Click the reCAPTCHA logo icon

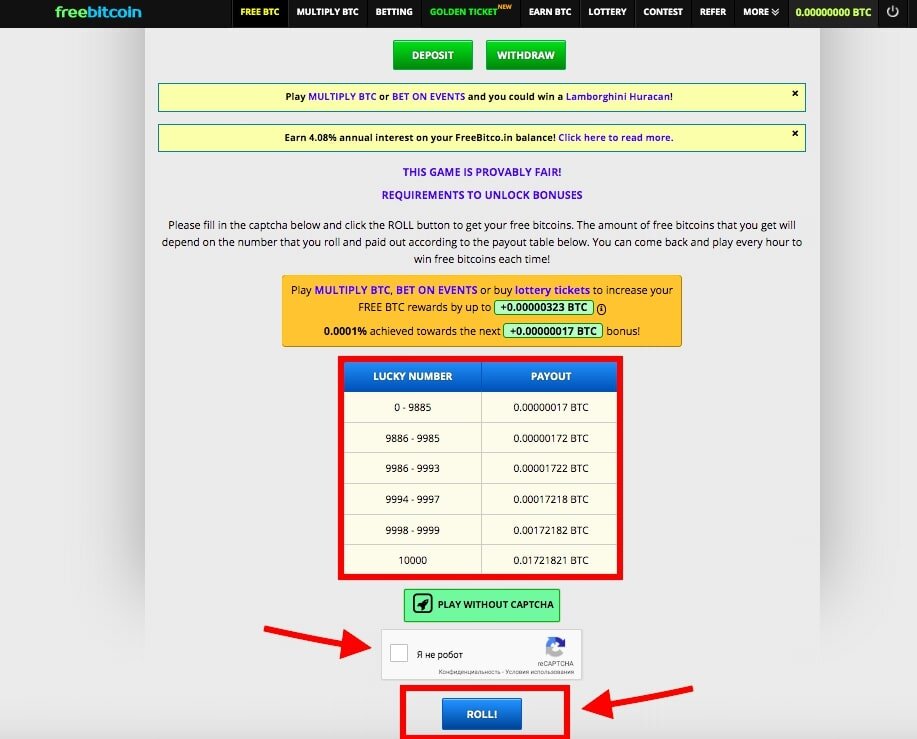click(555, 647)
